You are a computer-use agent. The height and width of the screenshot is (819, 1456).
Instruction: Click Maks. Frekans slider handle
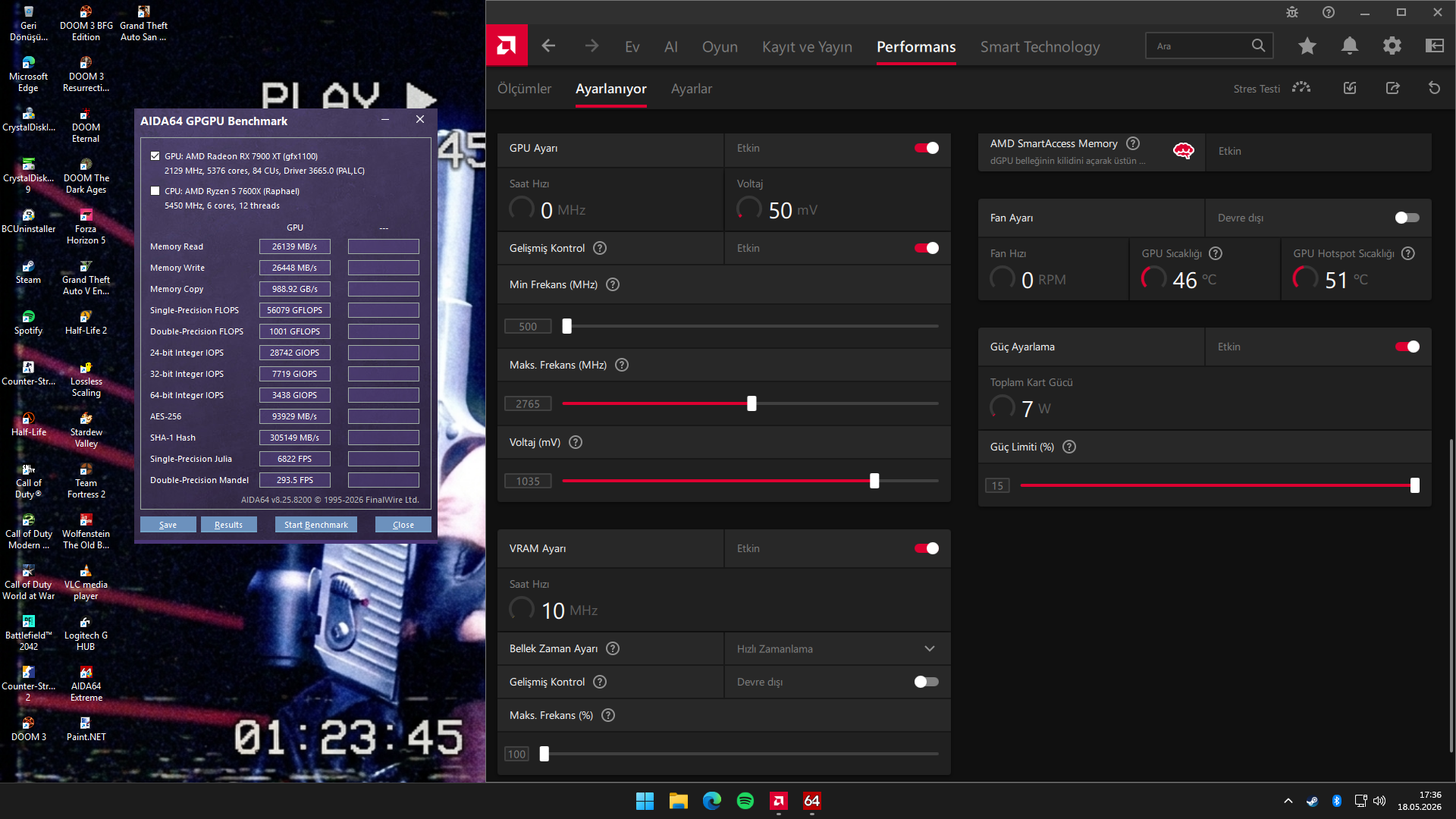(752, 403)
